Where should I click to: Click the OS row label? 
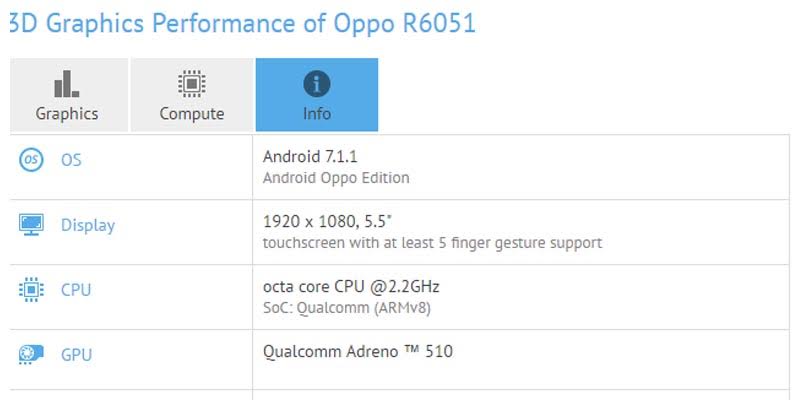(71, 161)
